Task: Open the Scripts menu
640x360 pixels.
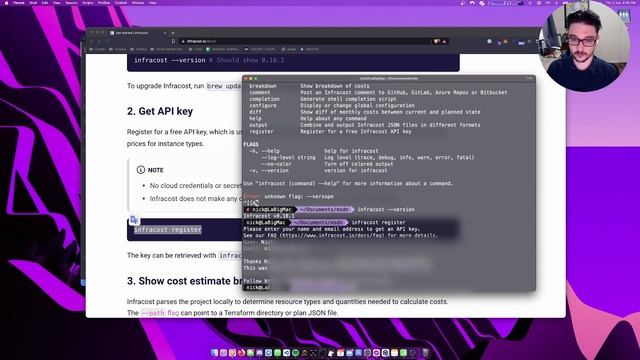Action: point(88,2)
